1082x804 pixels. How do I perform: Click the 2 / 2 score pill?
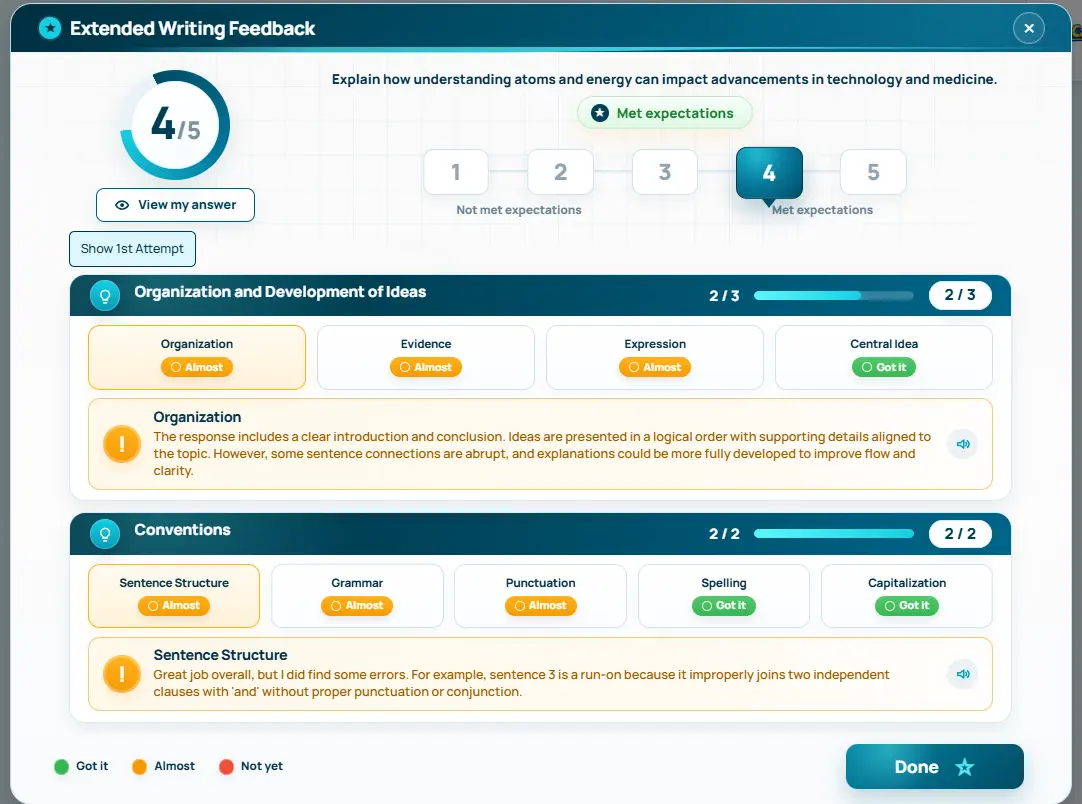960,533
